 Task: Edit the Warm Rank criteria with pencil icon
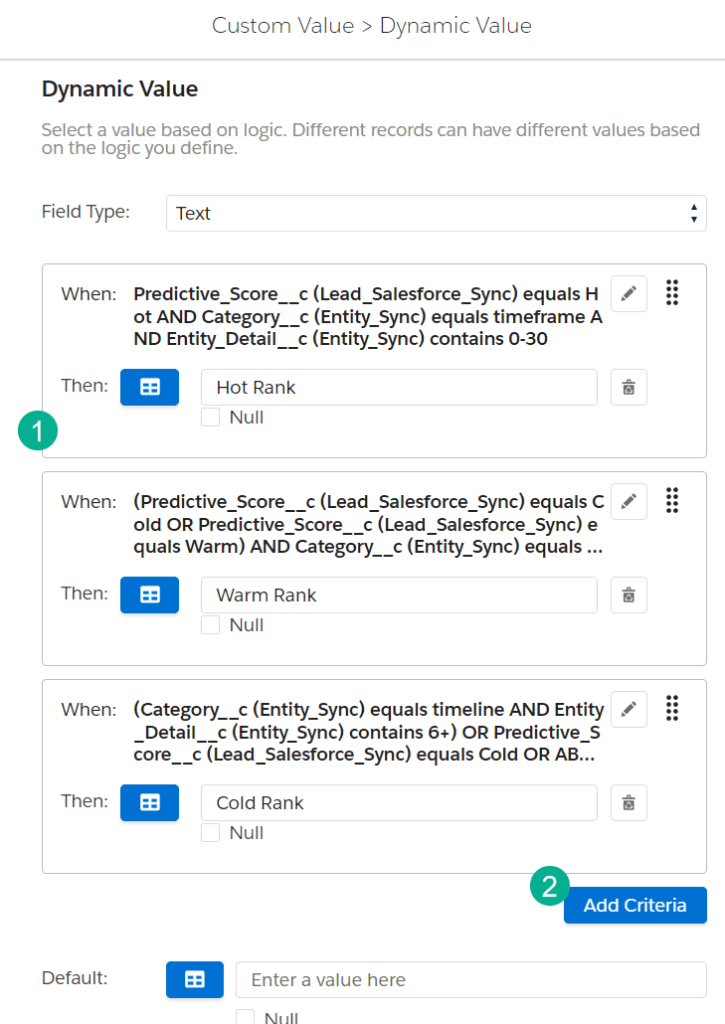pos(628,501)
